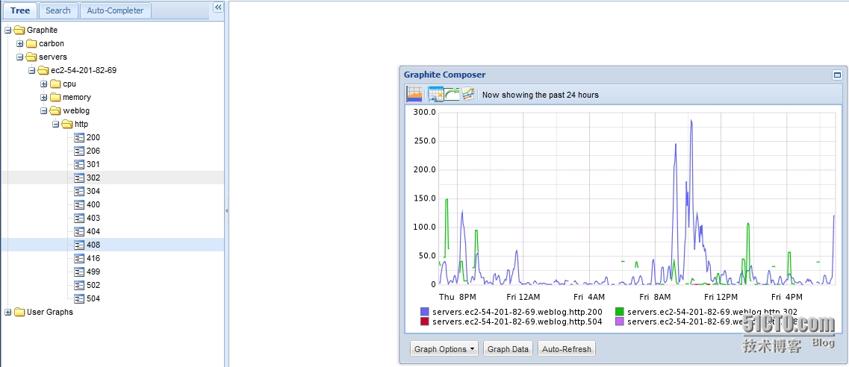Expand the User Graphs node

[8, 312]
